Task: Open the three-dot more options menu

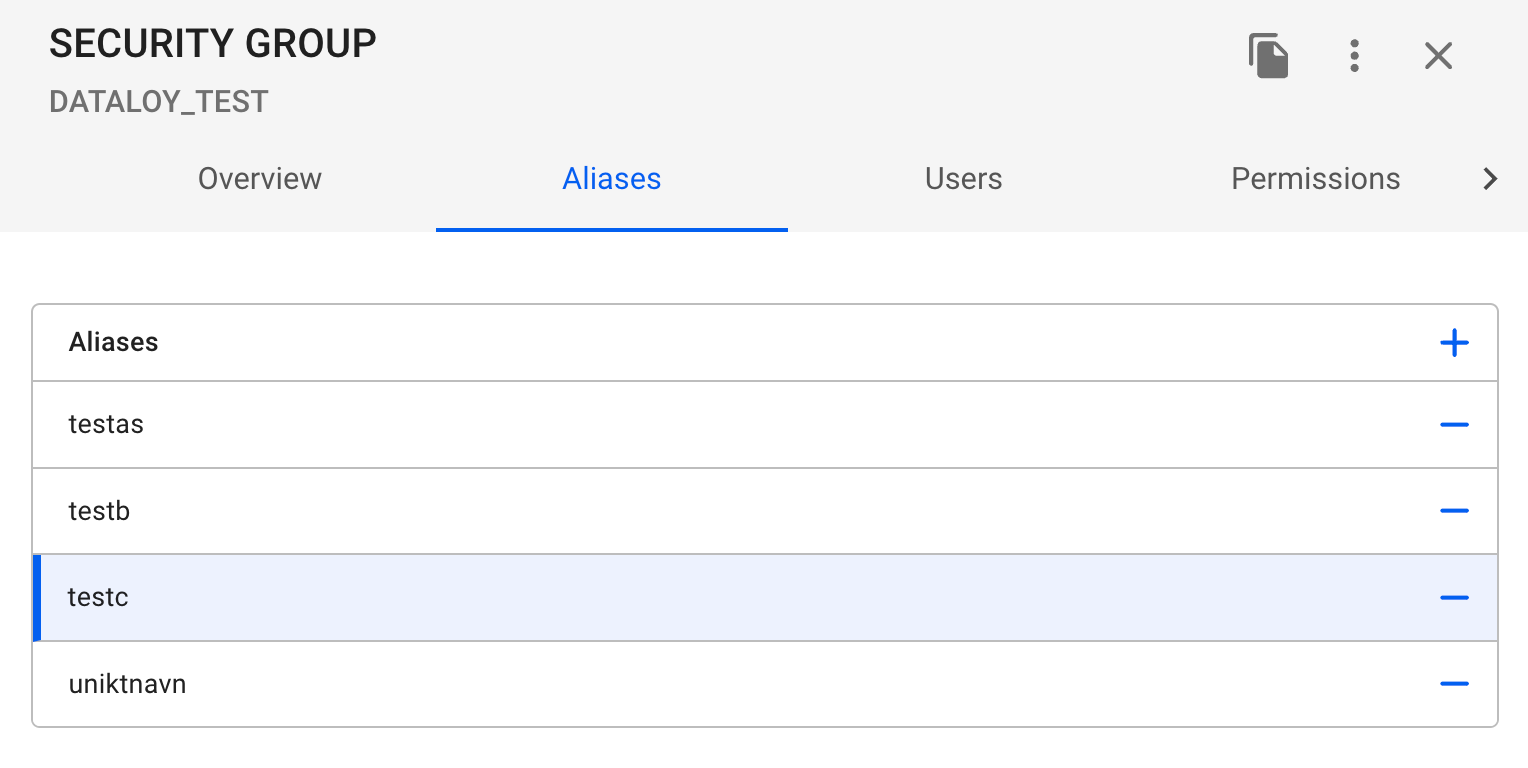Action: (1354, 56)
